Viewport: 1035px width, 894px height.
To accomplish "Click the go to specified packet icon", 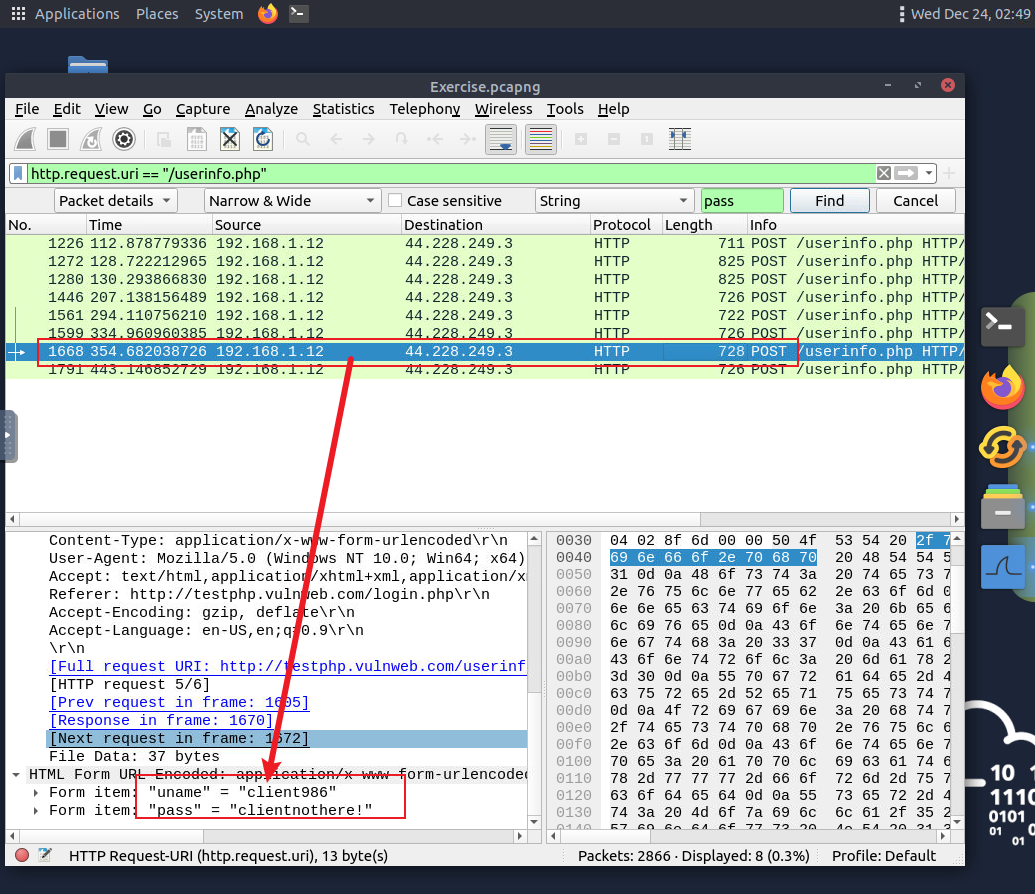I will click(x=401, y=139).
